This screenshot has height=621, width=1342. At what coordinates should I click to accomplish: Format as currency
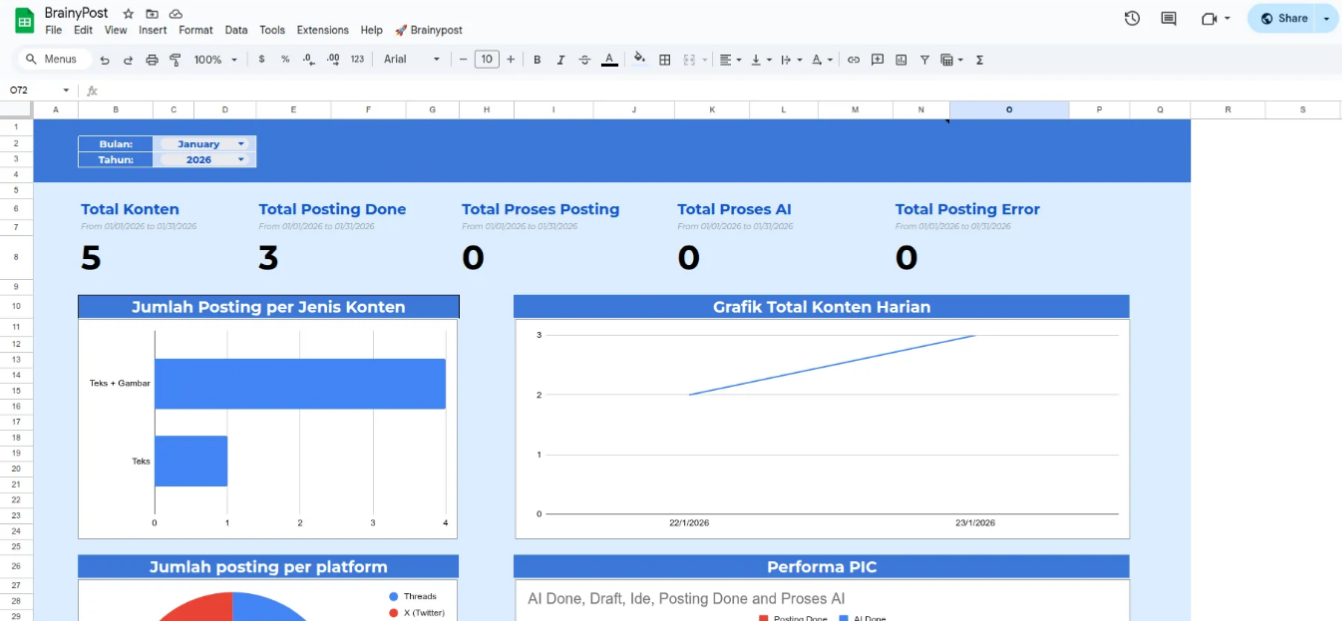[x=262, y=60]
